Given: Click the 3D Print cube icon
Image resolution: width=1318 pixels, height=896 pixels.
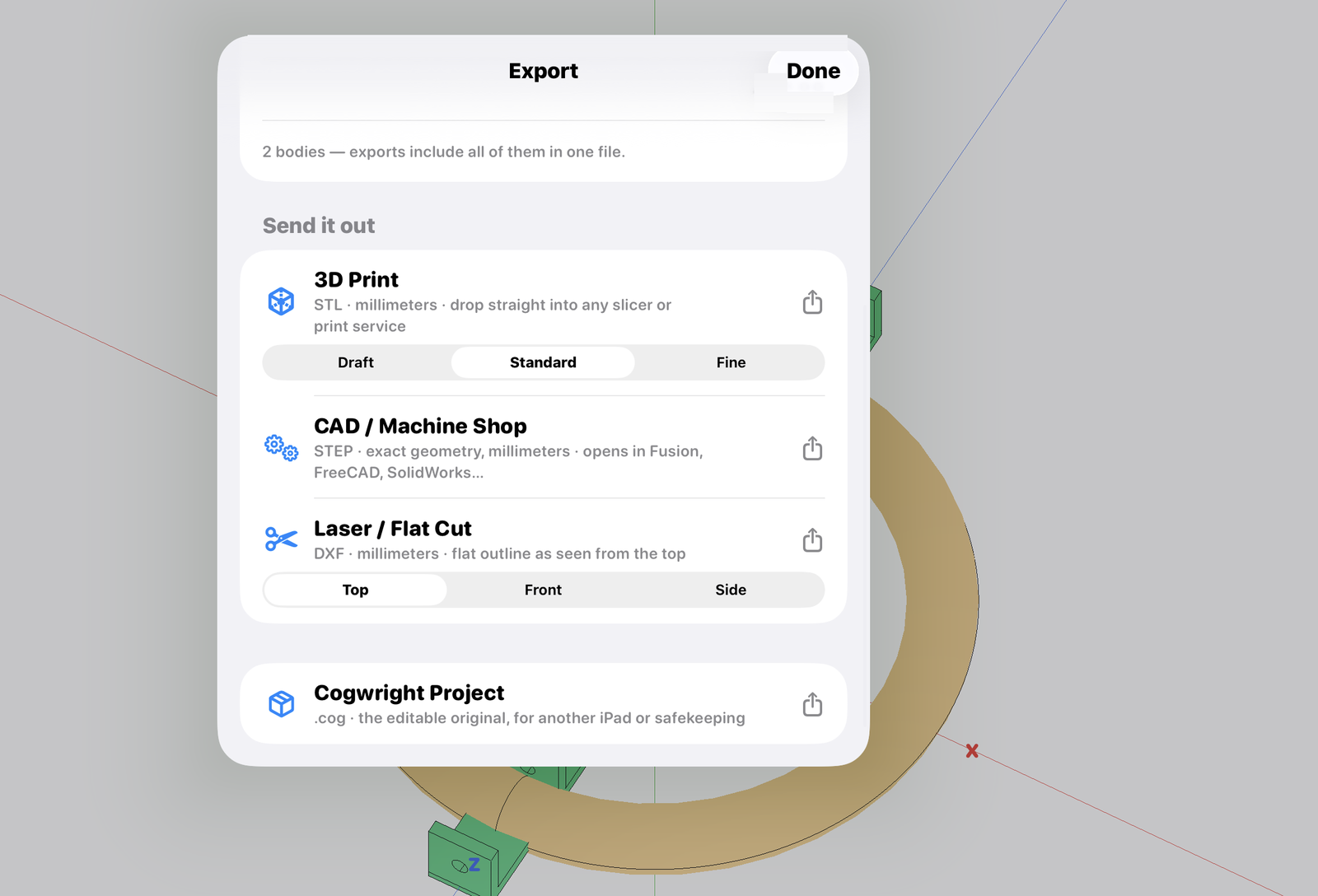Looking at the screenshot, I should (281, 301).
